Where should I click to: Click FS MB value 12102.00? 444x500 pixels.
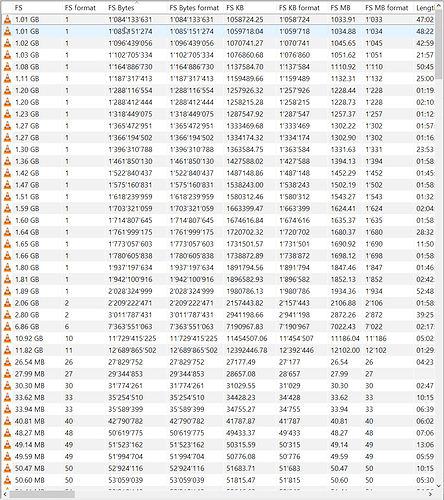coord(345,350)
